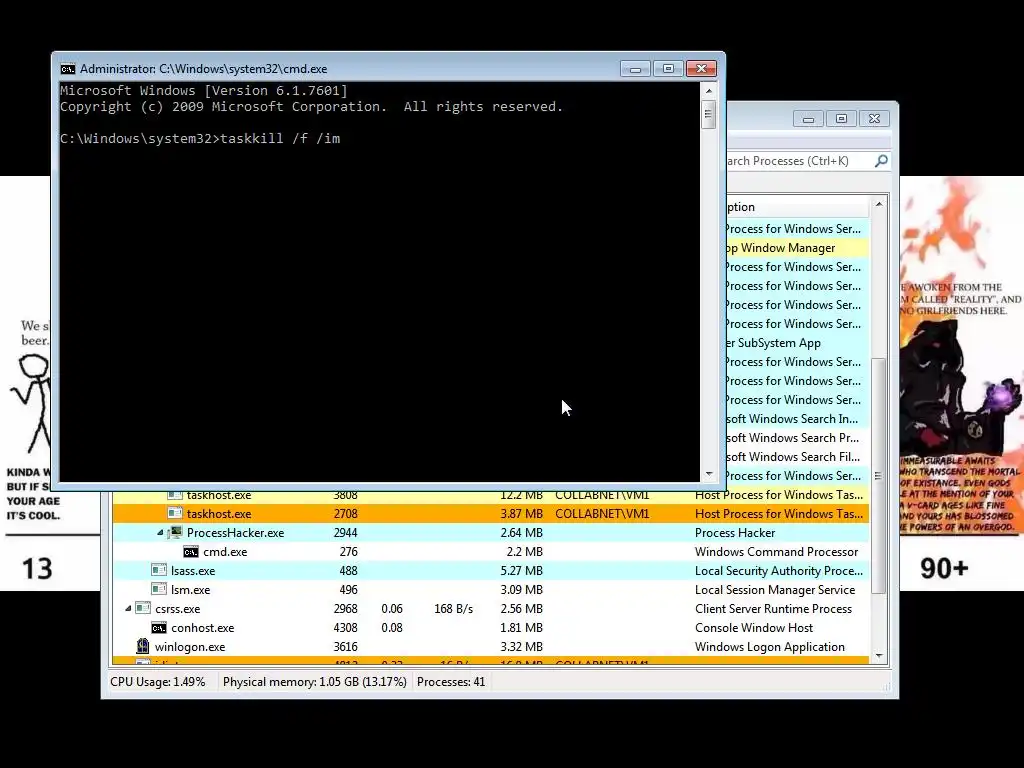
Task: Maximize the Administrator cmd.exe window
Action: (668, 69)
